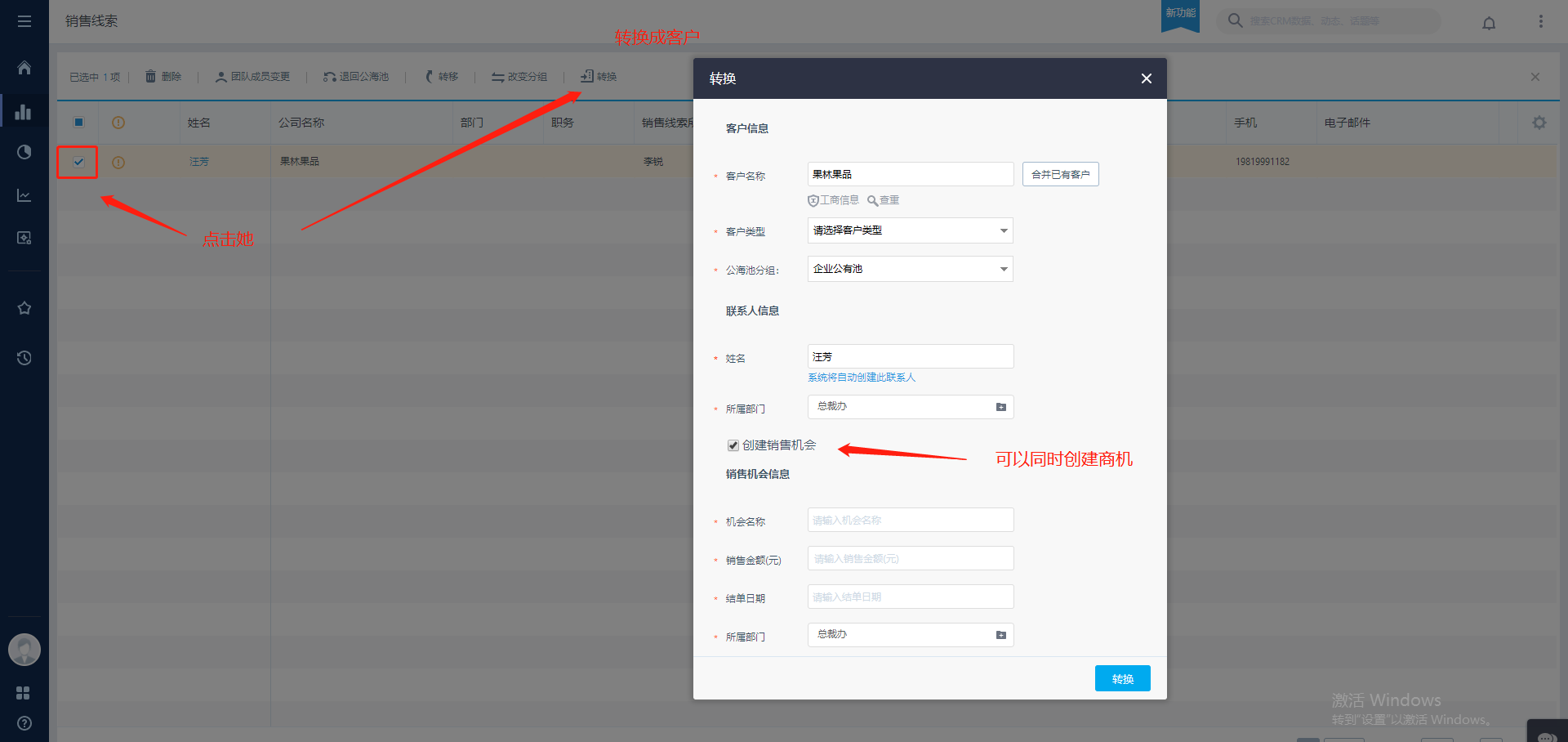Viewport: 1568px width, 742px height.
Task: Click the 客户名称 input field
Action: point(910,174)
